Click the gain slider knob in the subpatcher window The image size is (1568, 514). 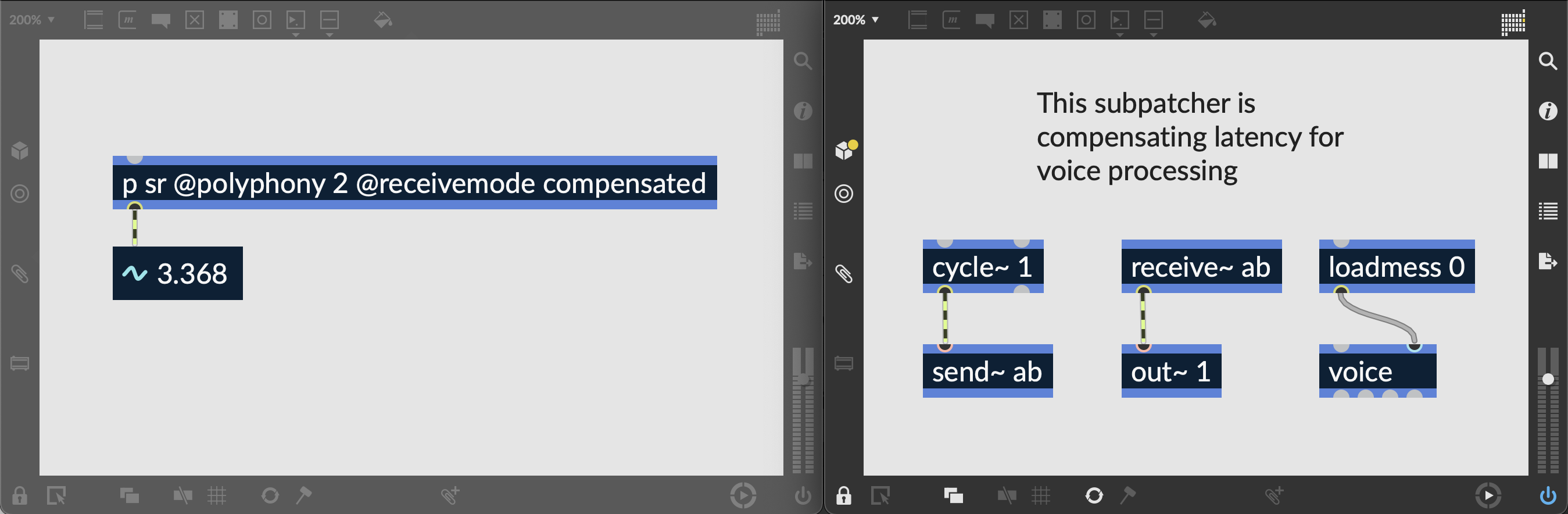[1547, 380]
